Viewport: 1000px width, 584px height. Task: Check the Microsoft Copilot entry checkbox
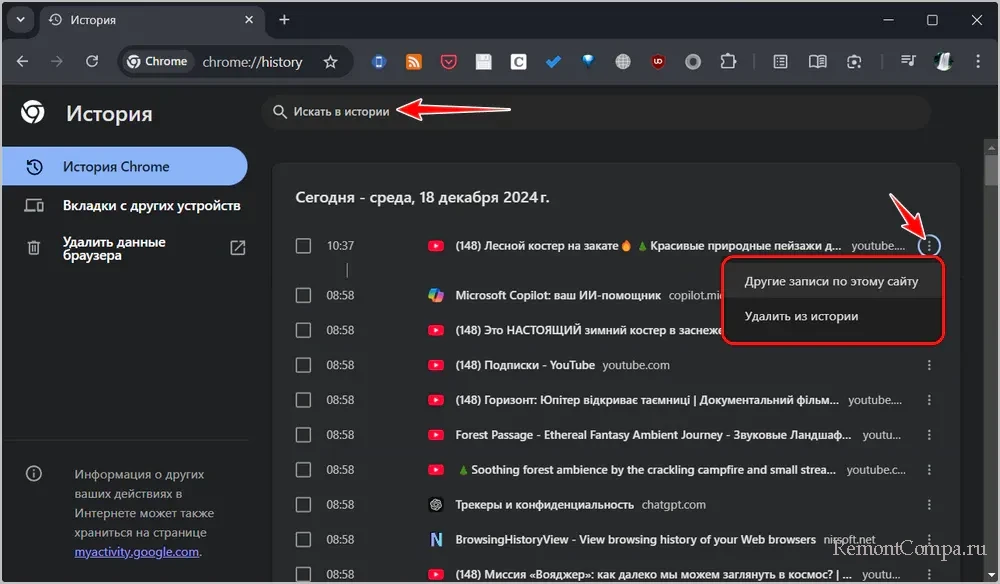(x=303, y=295)
